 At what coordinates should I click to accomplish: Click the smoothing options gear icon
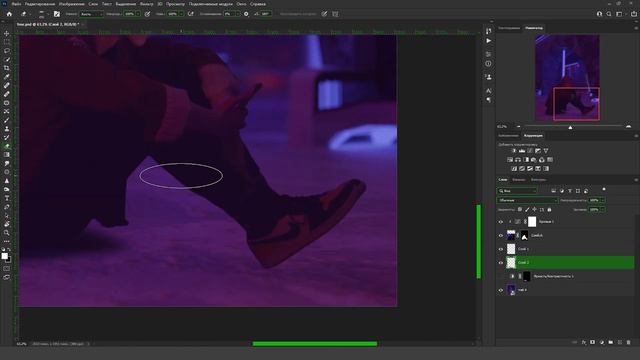pos(246,14)
